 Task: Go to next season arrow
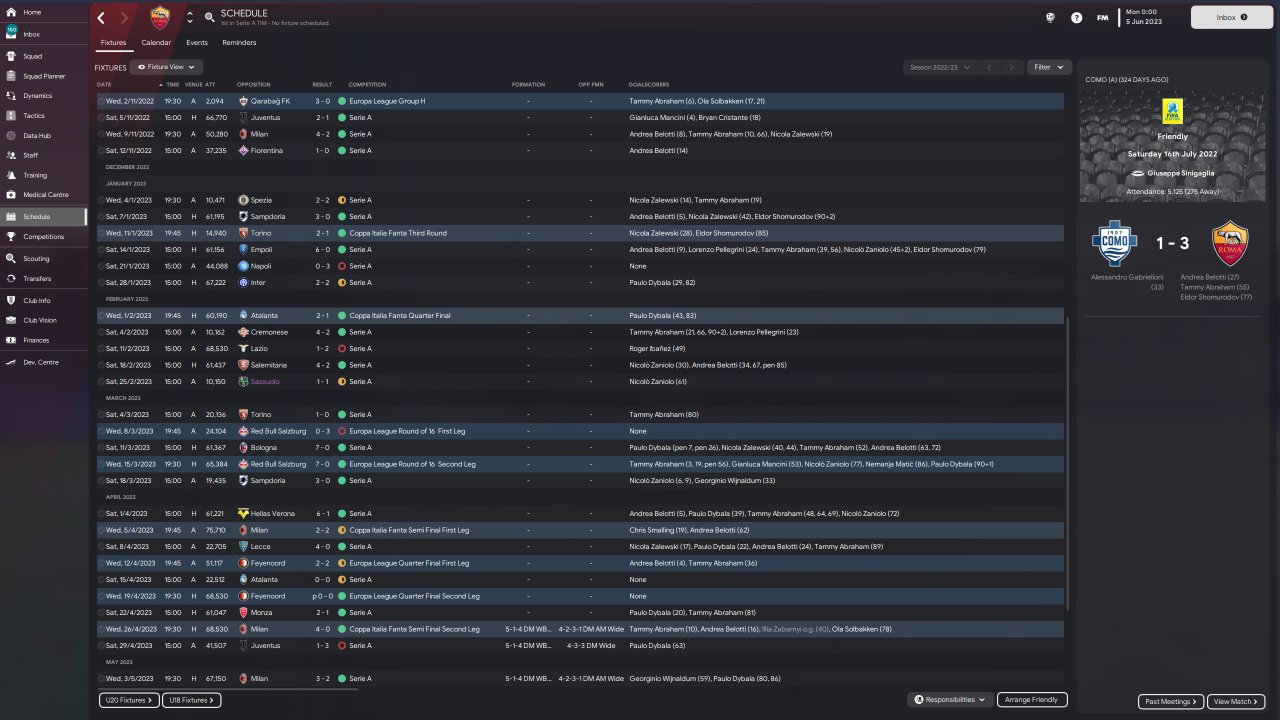[1012, 67]
